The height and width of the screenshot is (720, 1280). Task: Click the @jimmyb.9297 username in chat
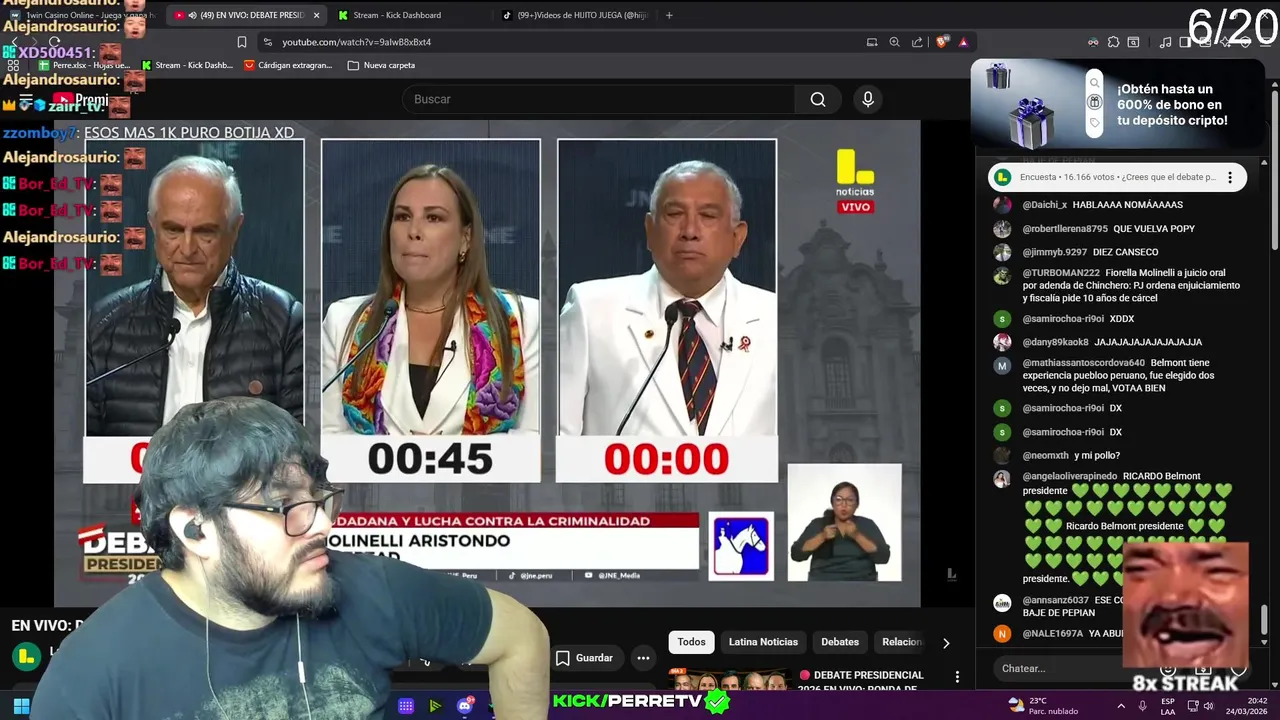[x=1054, y=252]
